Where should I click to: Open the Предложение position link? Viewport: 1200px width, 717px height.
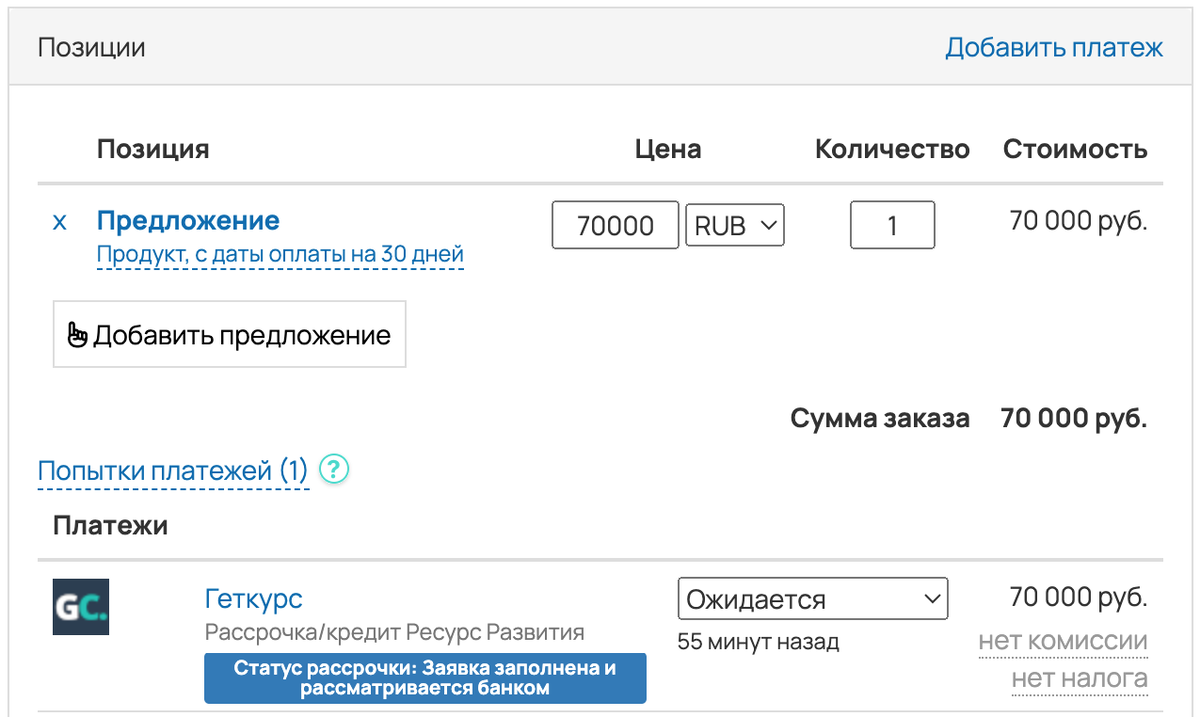coord(188,220)
